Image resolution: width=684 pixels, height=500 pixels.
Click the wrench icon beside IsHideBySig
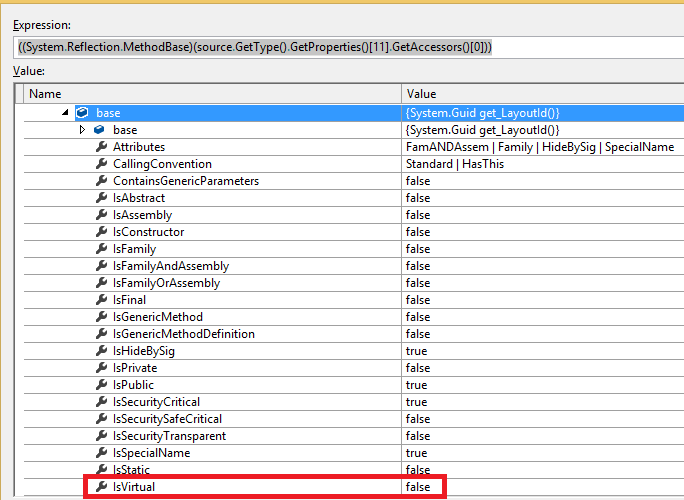pos(101,351)
